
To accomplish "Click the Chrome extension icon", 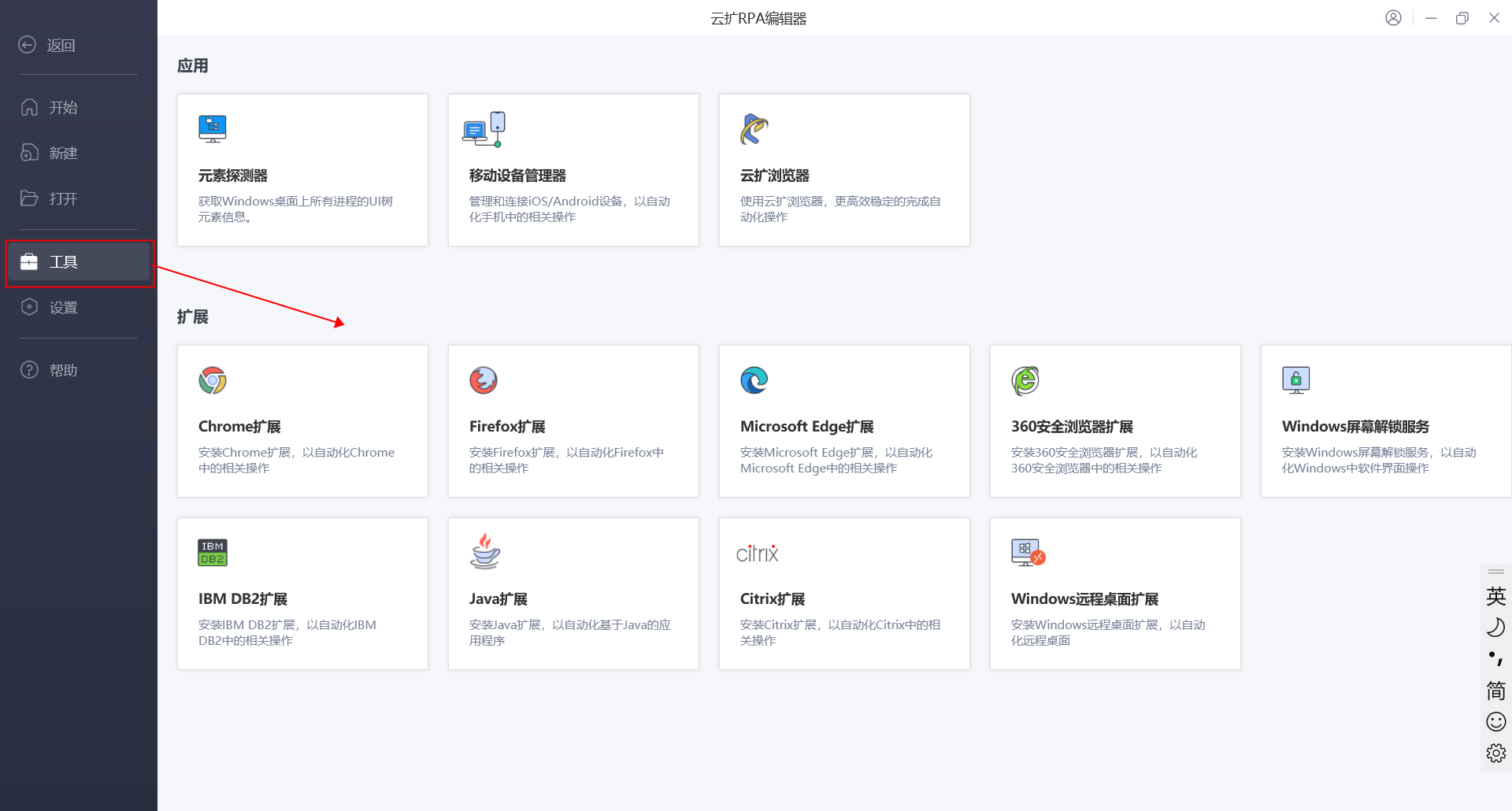I will [213, 380].
